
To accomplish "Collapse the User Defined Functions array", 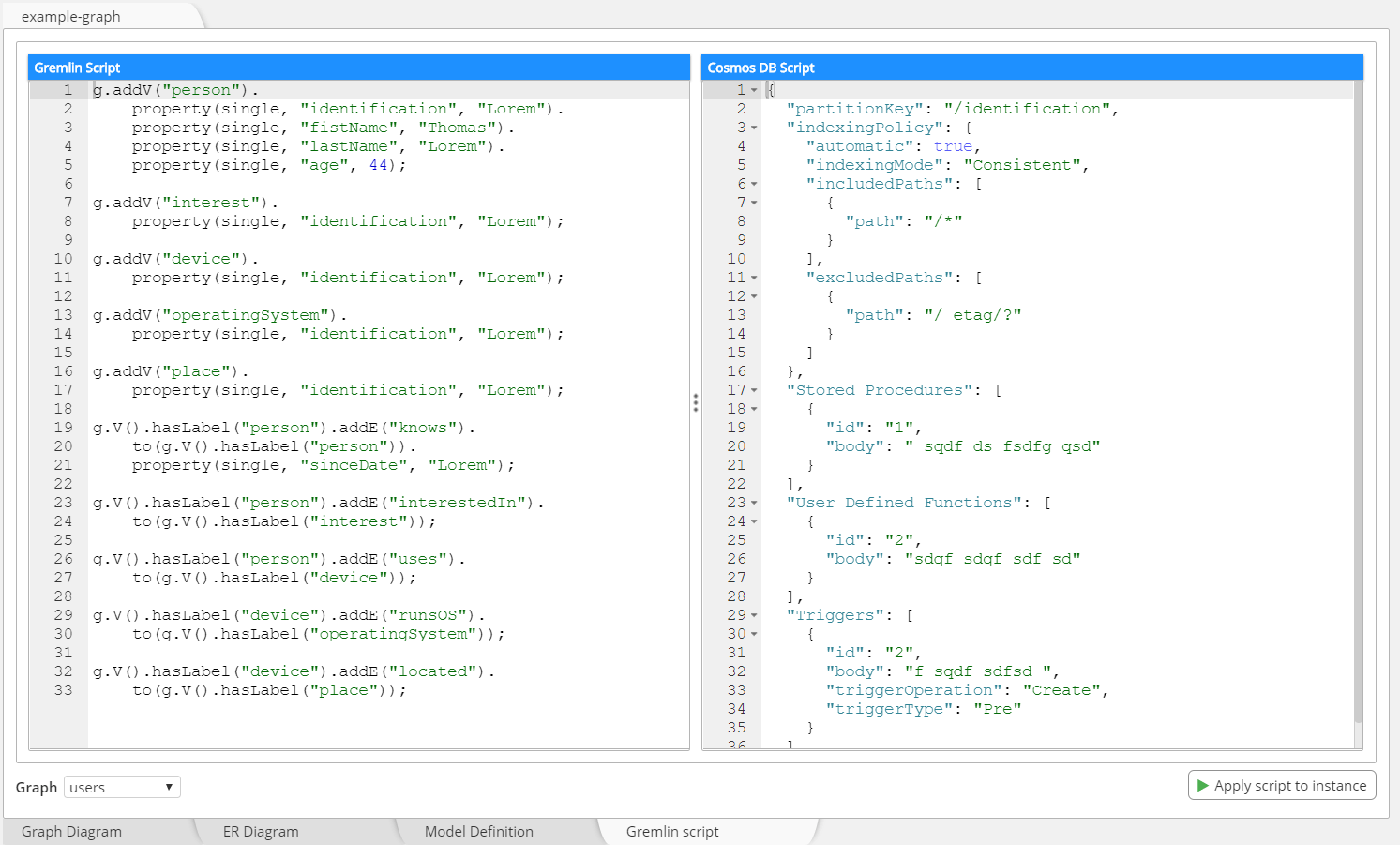I will tap(754, 503).
